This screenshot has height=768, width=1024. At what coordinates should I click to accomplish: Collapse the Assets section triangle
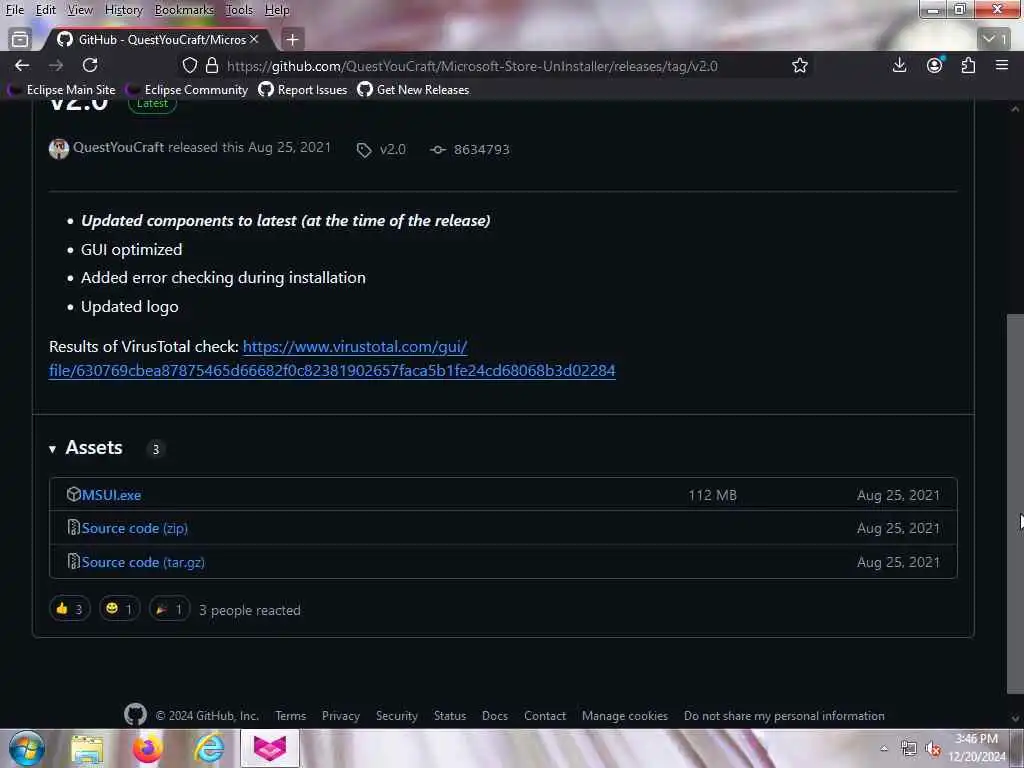pyautogui.click(x=52, y=449)
